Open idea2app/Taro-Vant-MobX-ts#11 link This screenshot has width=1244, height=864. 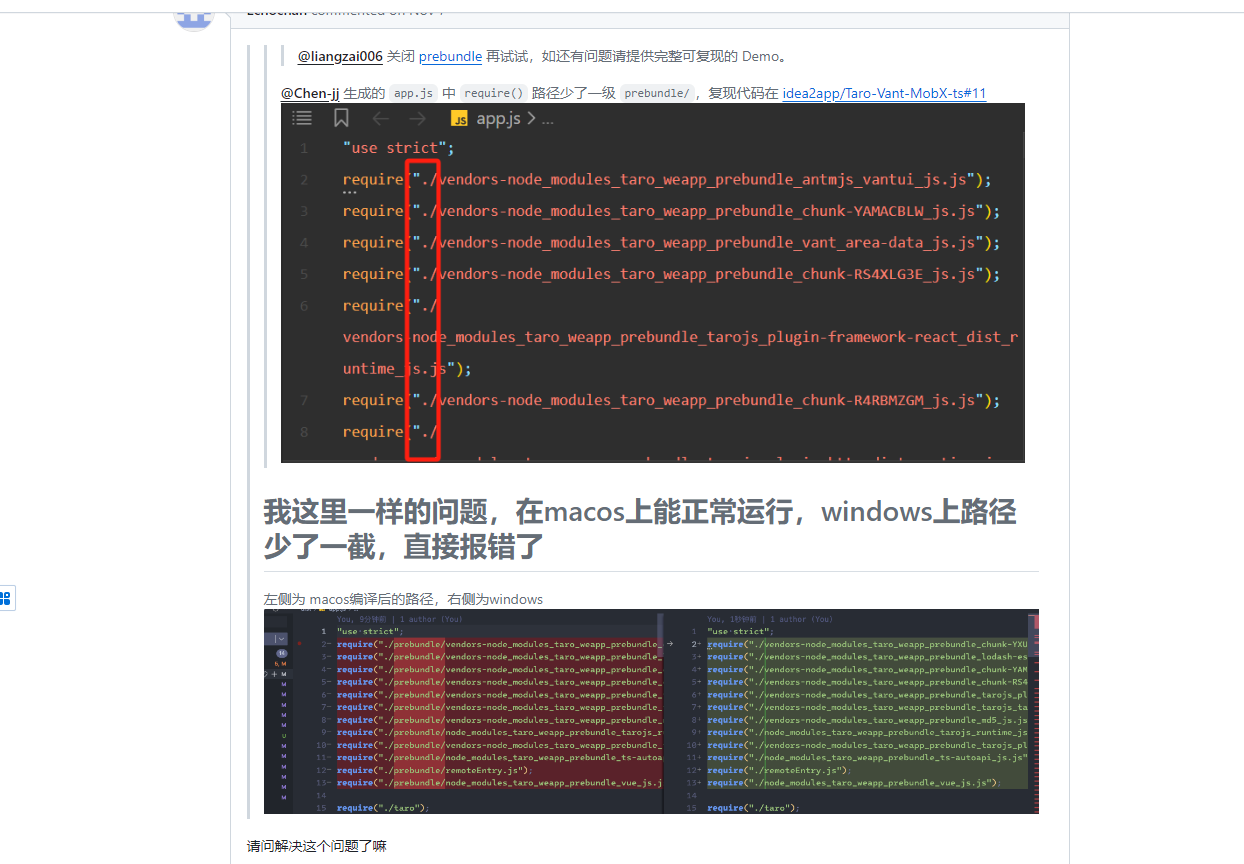coord(884,93)
